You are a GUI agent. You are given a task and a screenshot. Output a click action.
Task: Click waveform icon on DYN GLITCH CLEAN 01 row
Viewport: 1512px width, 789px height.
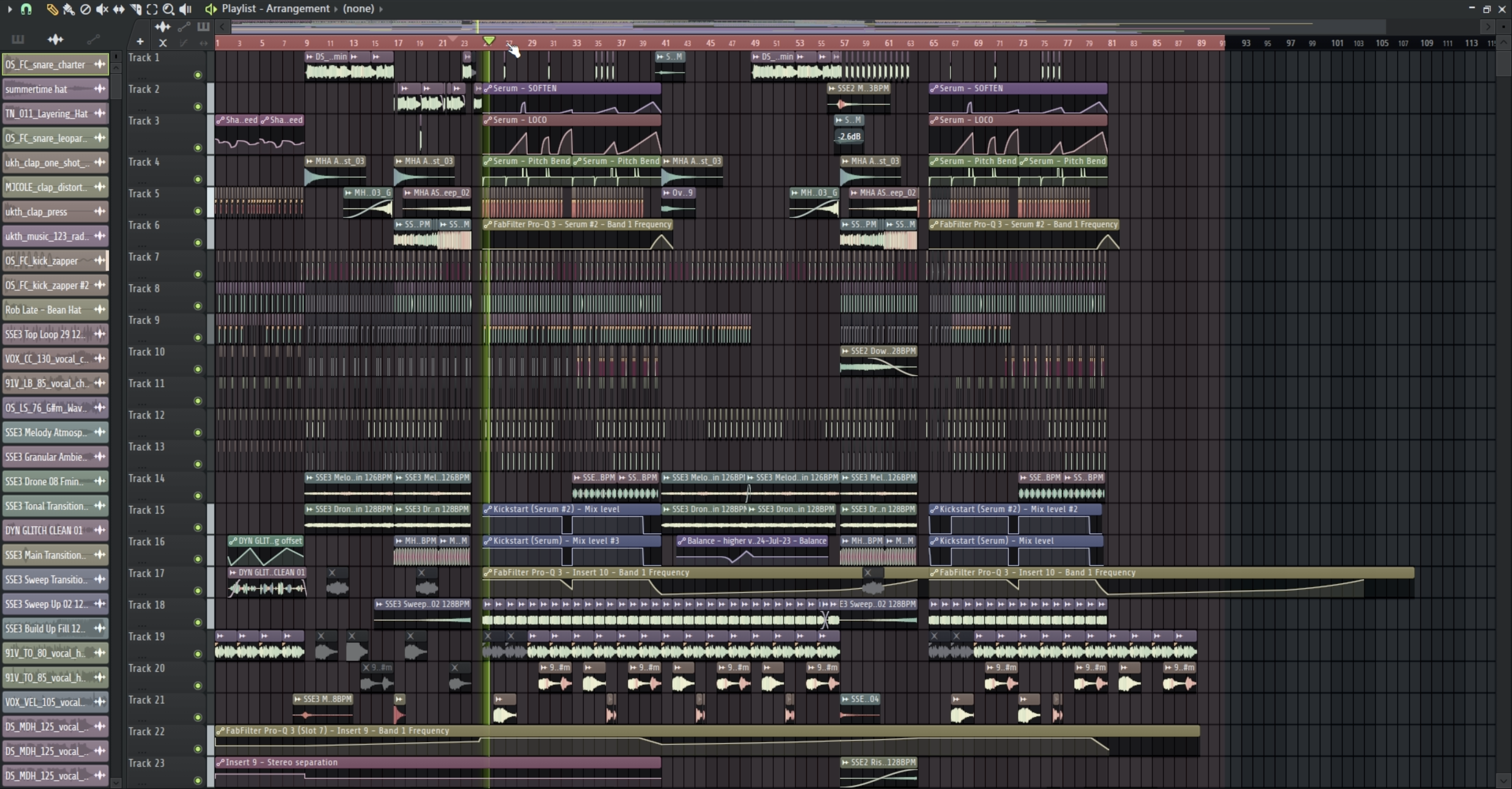point(100,530)
